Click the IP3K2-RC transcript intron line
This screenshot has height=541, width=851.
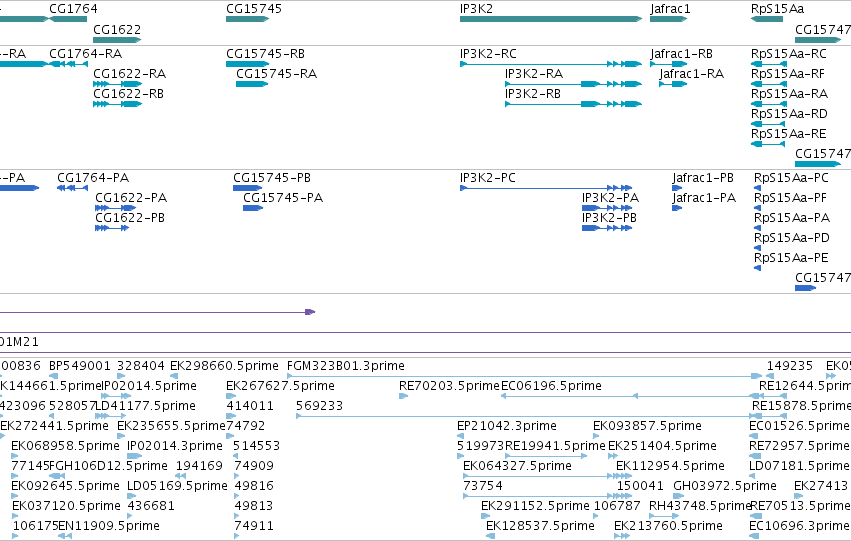click(x=537, y=64)
